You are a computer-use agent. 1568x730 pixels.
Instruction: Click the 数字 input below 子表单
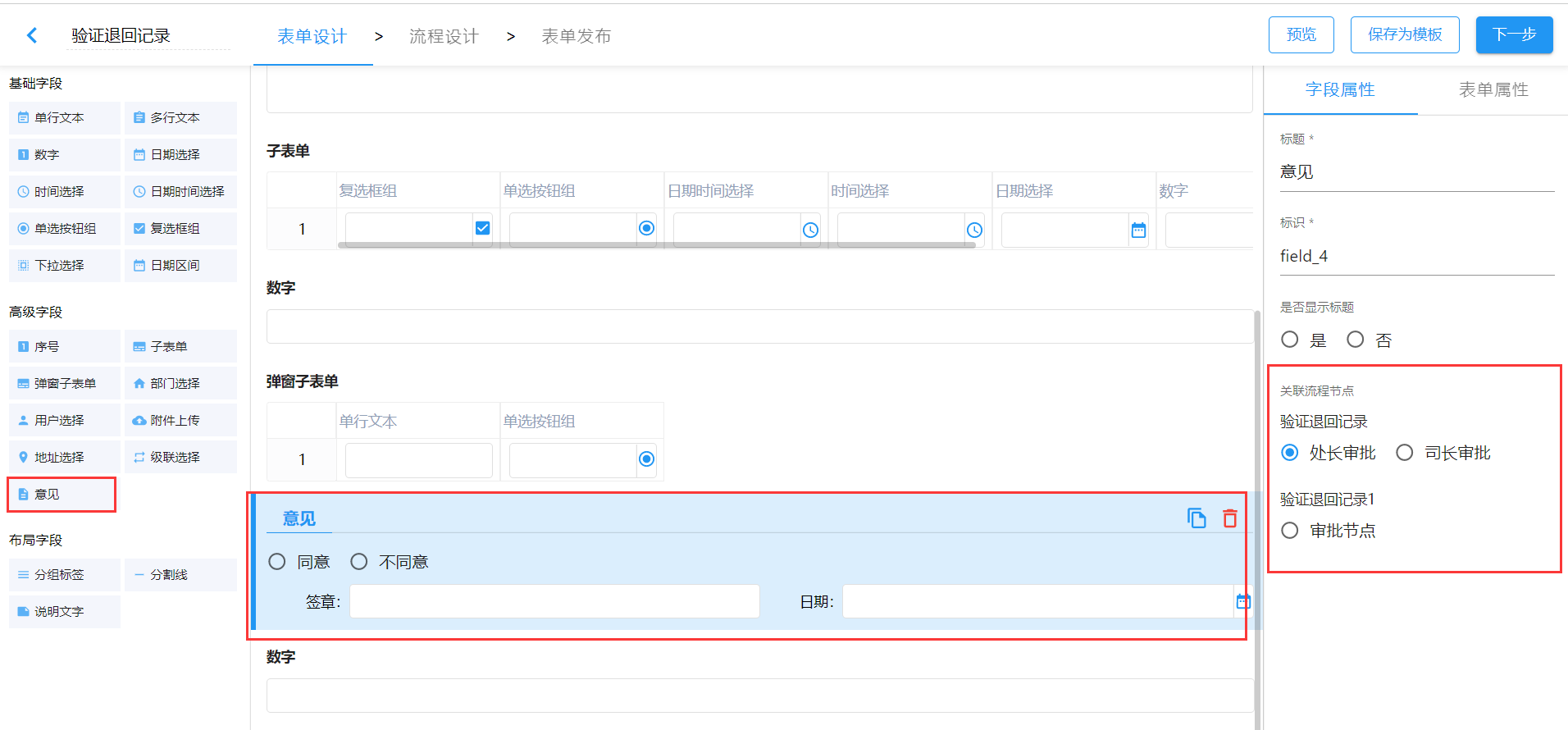tap(759, 326)
